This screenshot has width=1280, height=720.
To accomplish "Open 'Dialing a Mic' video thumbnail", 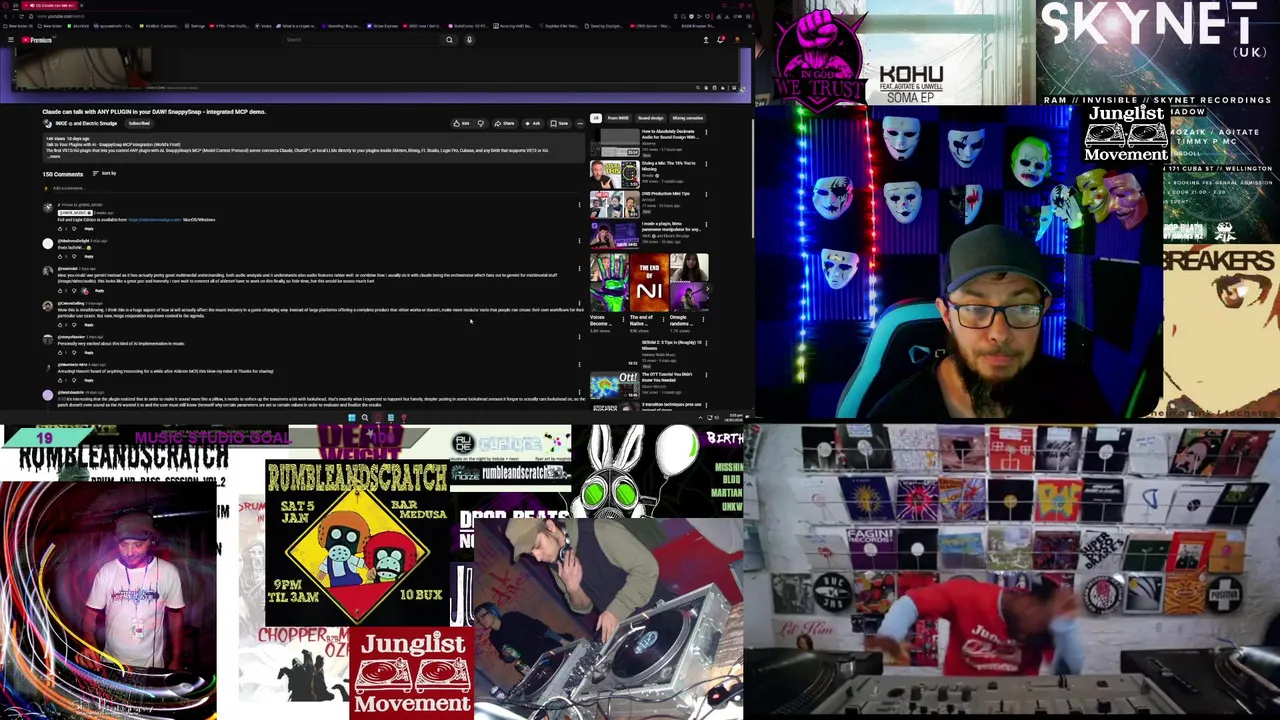I will coord(615,175).
